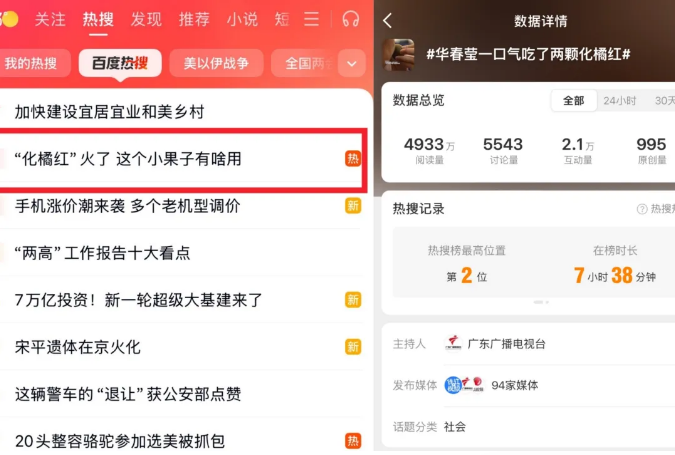Select the 全部 time range option
675x455 pixels.
(x=573, y=101)
